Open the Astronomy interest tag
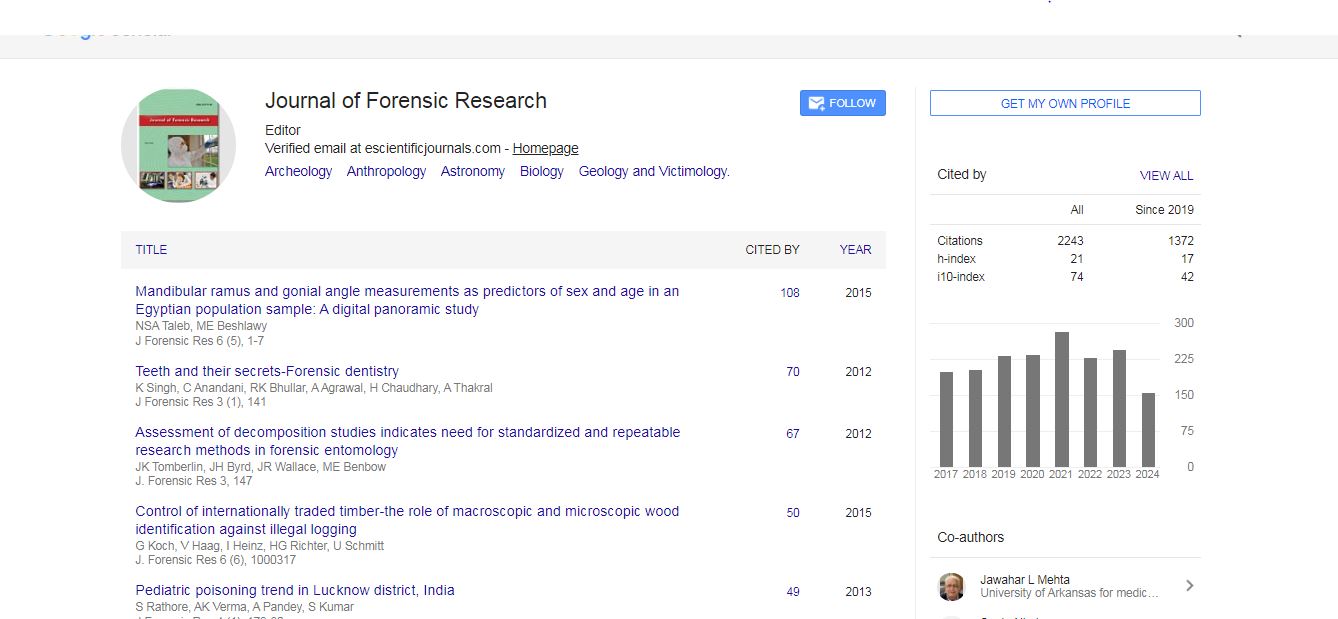 tap(472, 171)
